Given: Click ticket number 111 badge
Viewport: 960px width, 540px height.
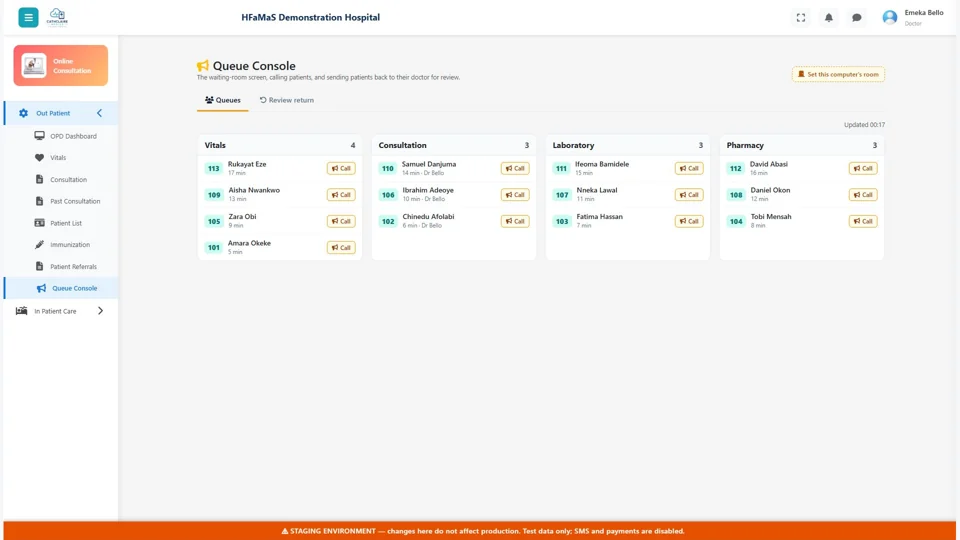Looking at the screenshot, I should [x=561, y=168].
